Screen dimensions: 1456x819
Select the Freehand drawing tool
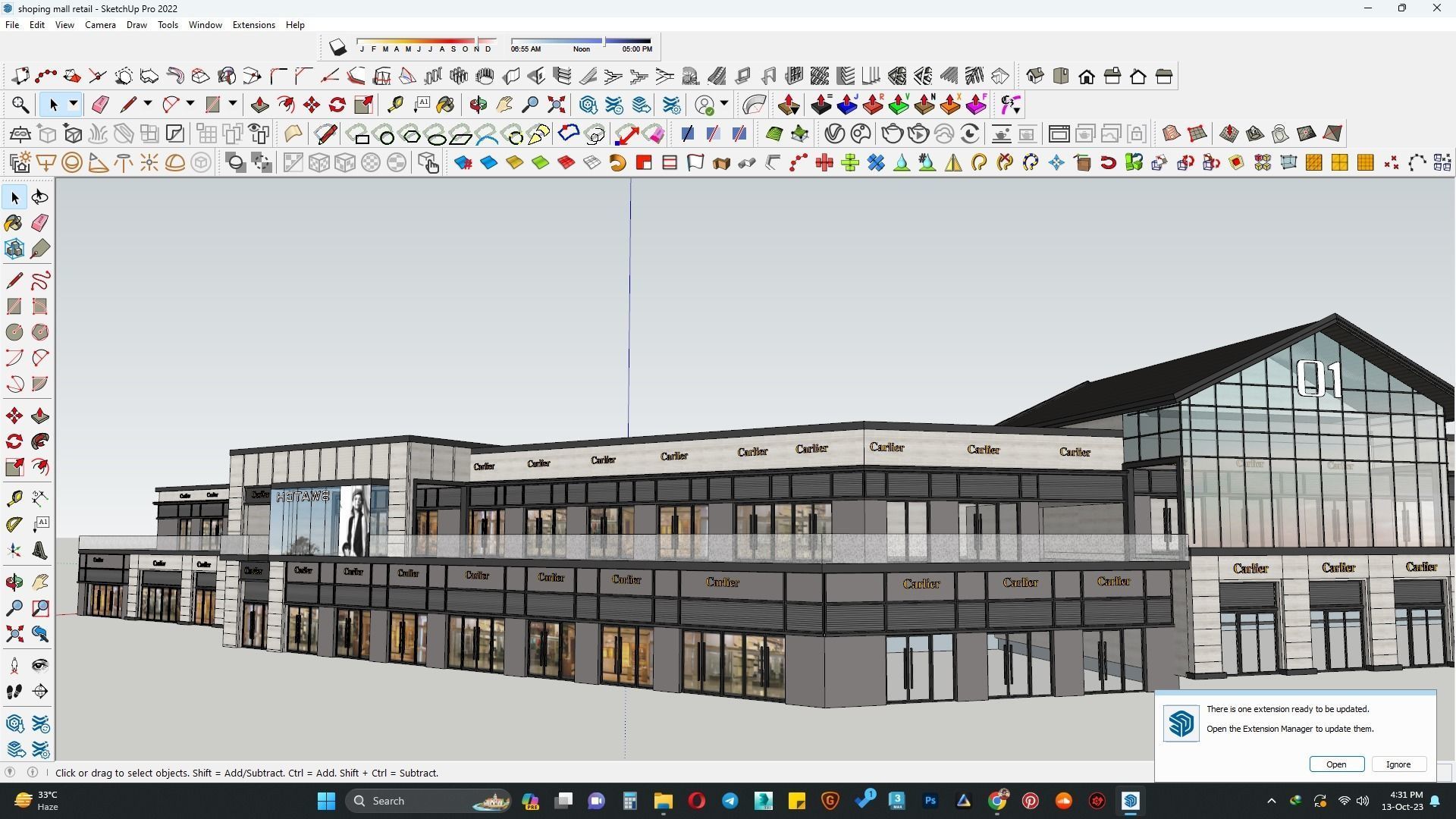40,281
